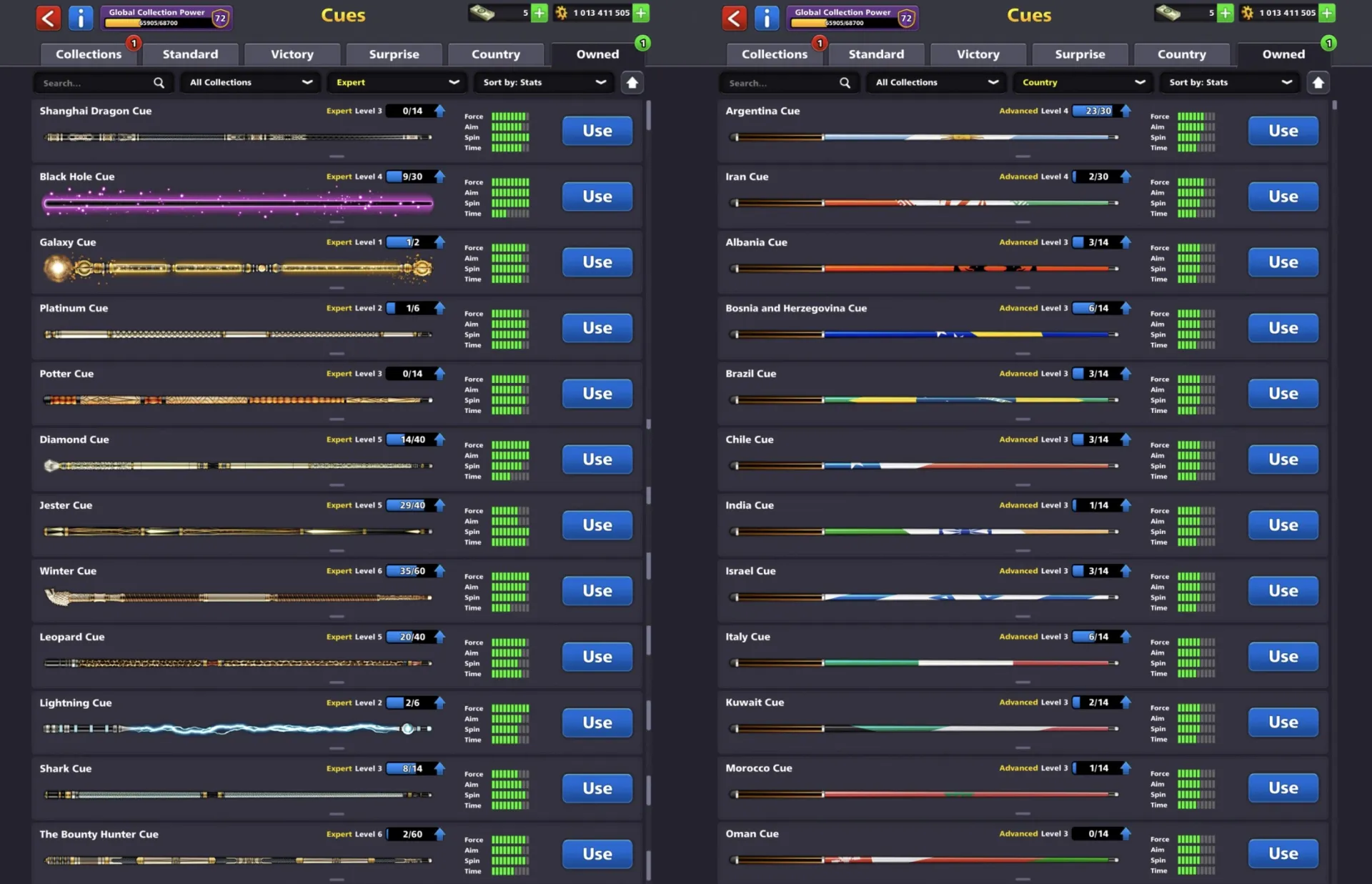The image size is (1372, 884).
Task: Open the Expert filter dropdown
Action: click(x=397, y=83)
